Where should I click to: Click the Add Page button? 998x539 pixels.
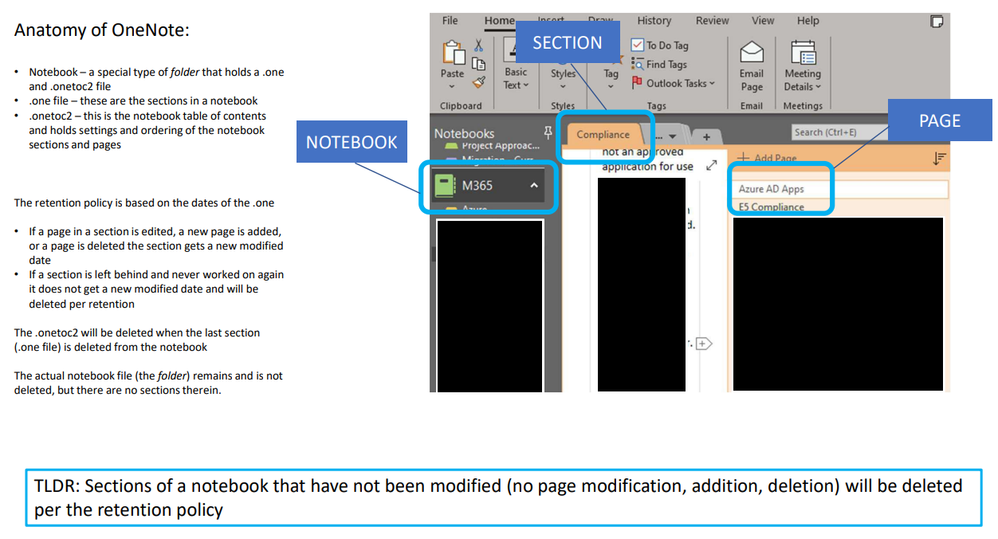click(767, 158)
